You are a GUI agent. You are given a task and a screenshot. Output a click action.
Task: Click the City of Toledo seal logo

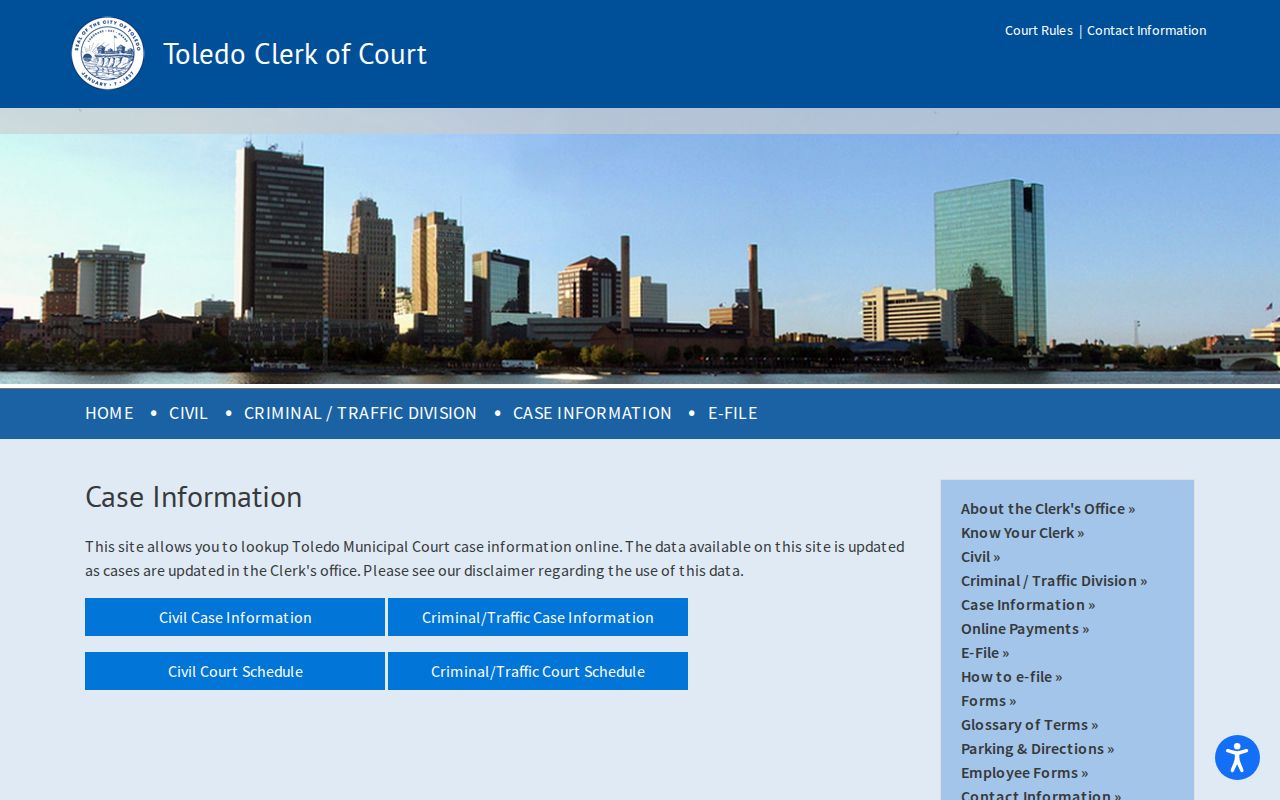tap(108, 54)
